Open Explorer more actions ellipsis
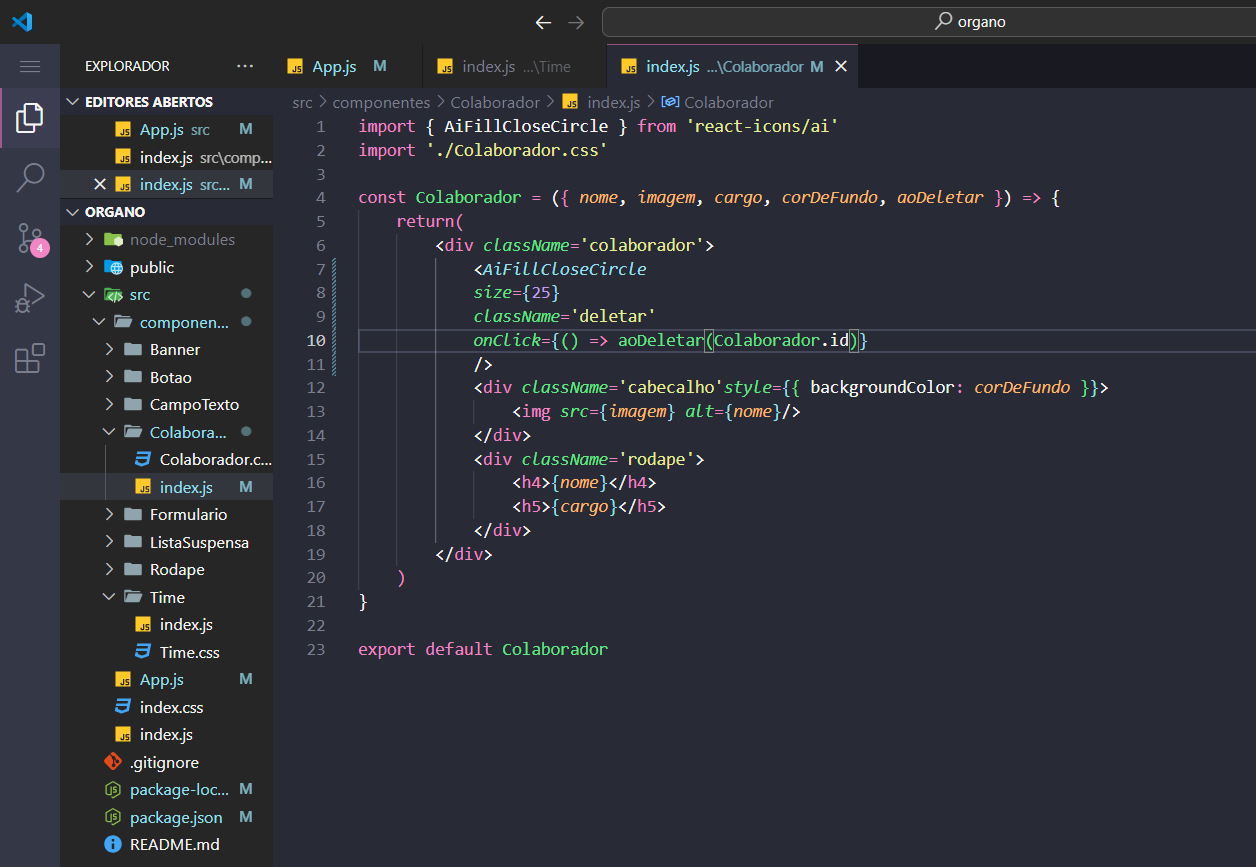 [x=245, y=66]
